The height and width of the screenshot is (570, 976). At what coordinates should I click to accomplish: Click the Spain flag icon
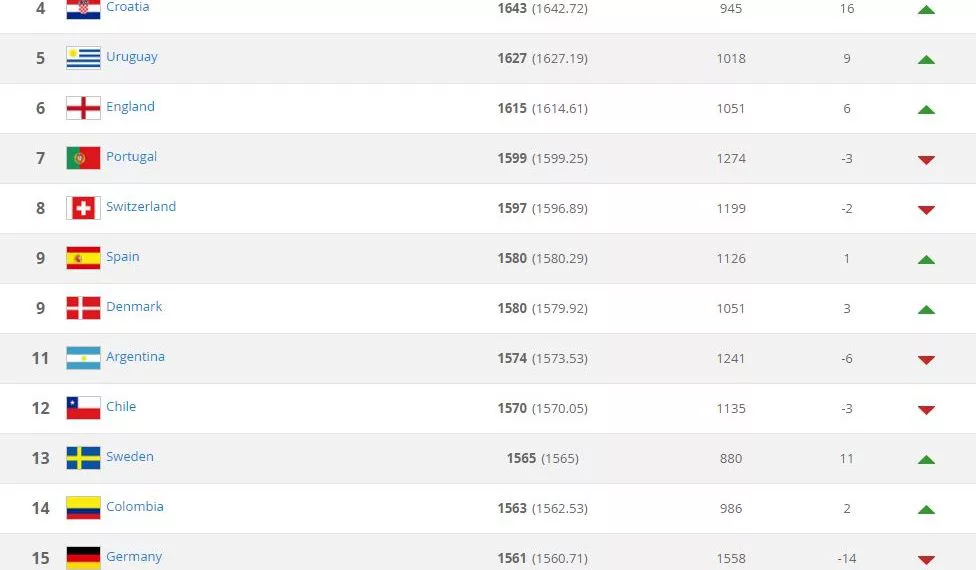coord(83,258)
